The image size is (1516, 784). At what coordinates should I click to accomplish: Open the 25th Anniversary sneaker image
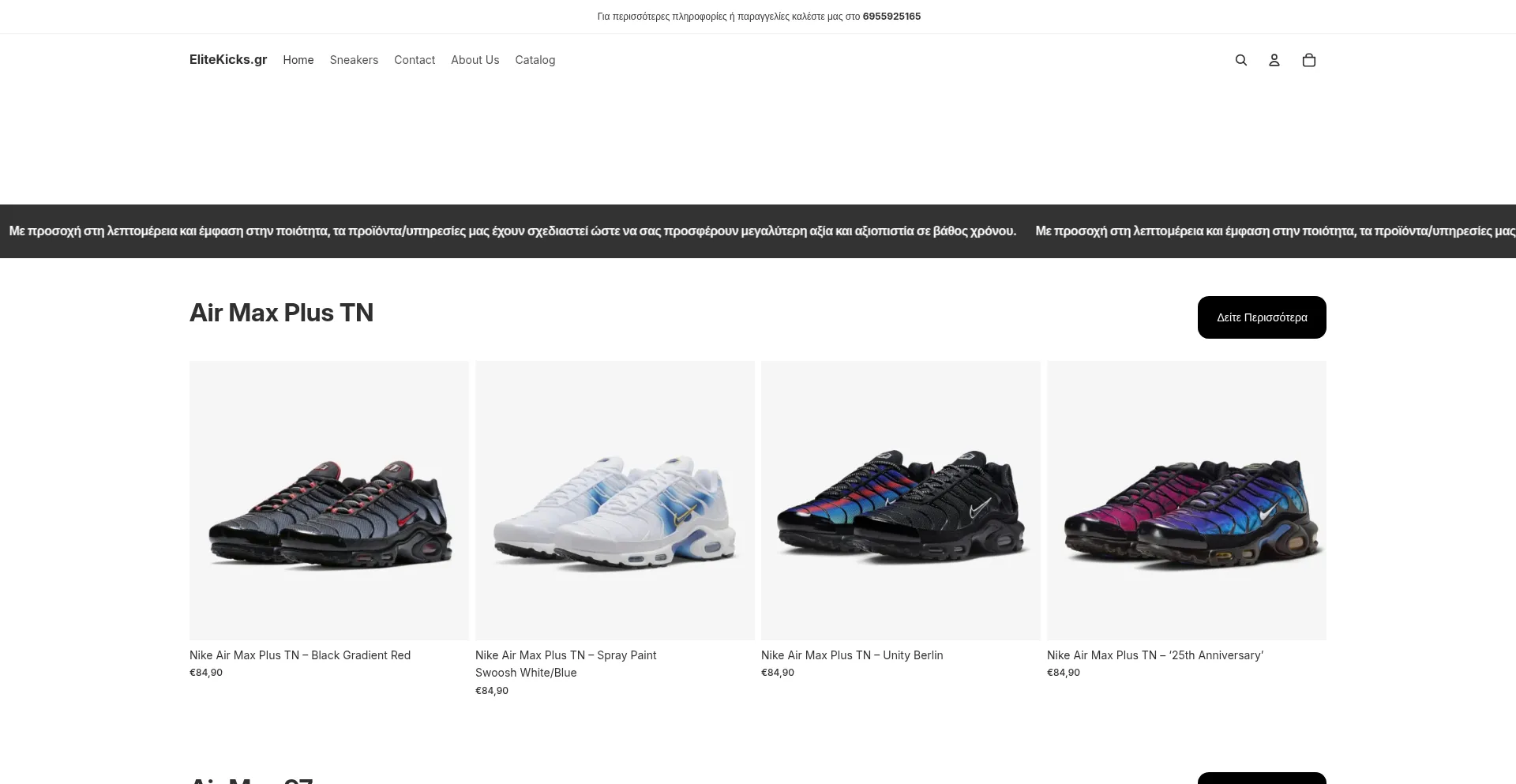coord(1187,501)
